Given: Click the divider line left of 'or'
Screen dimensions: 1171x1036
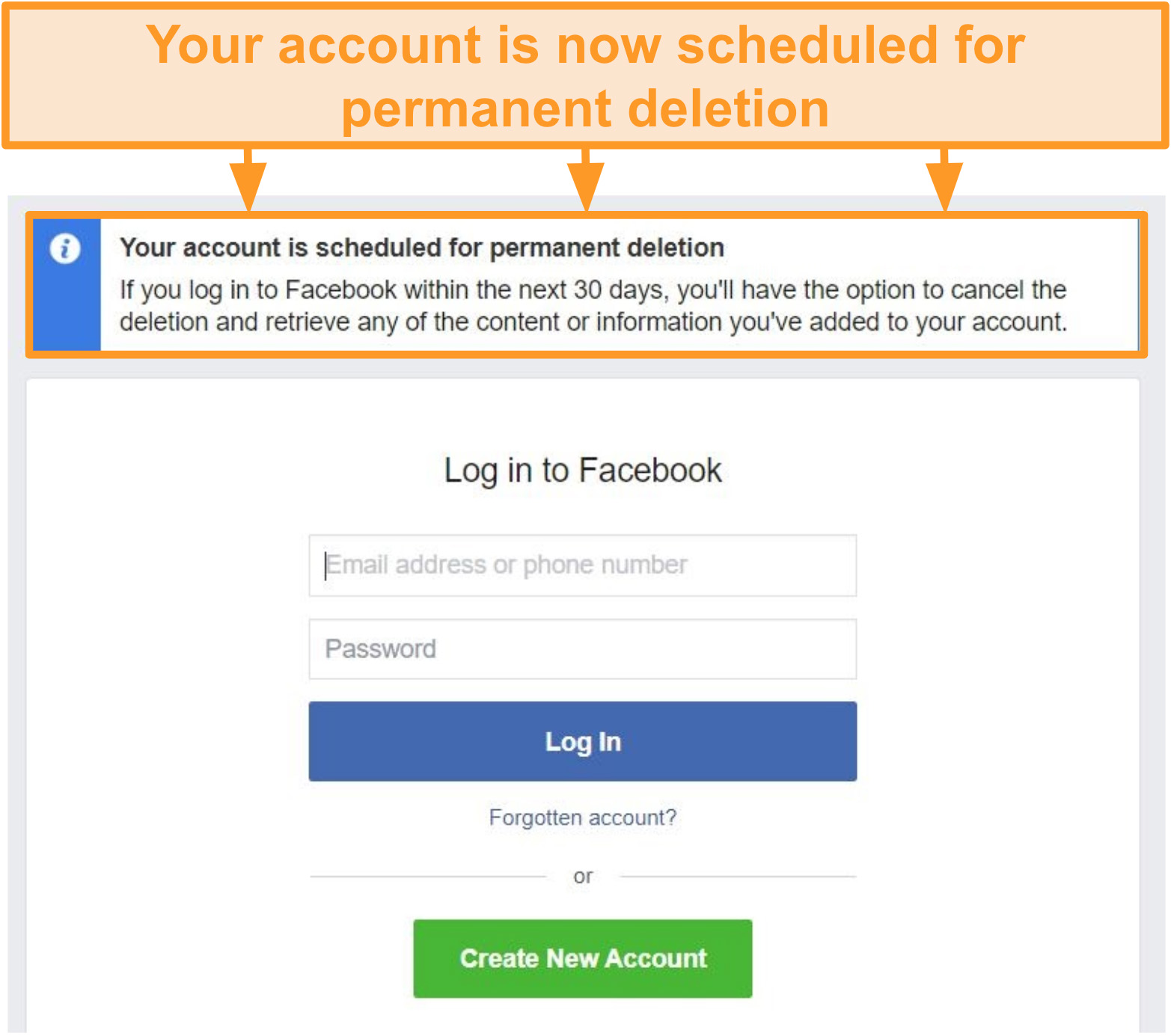Looking at the screenshot, I should coord(428,876).
